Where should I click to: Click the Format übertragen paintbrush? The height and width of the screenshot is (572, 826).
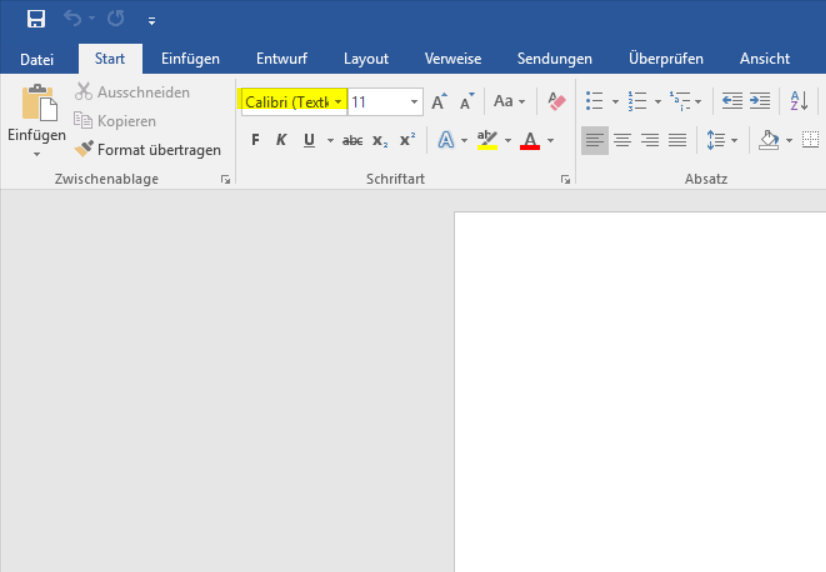click(148, 150)
